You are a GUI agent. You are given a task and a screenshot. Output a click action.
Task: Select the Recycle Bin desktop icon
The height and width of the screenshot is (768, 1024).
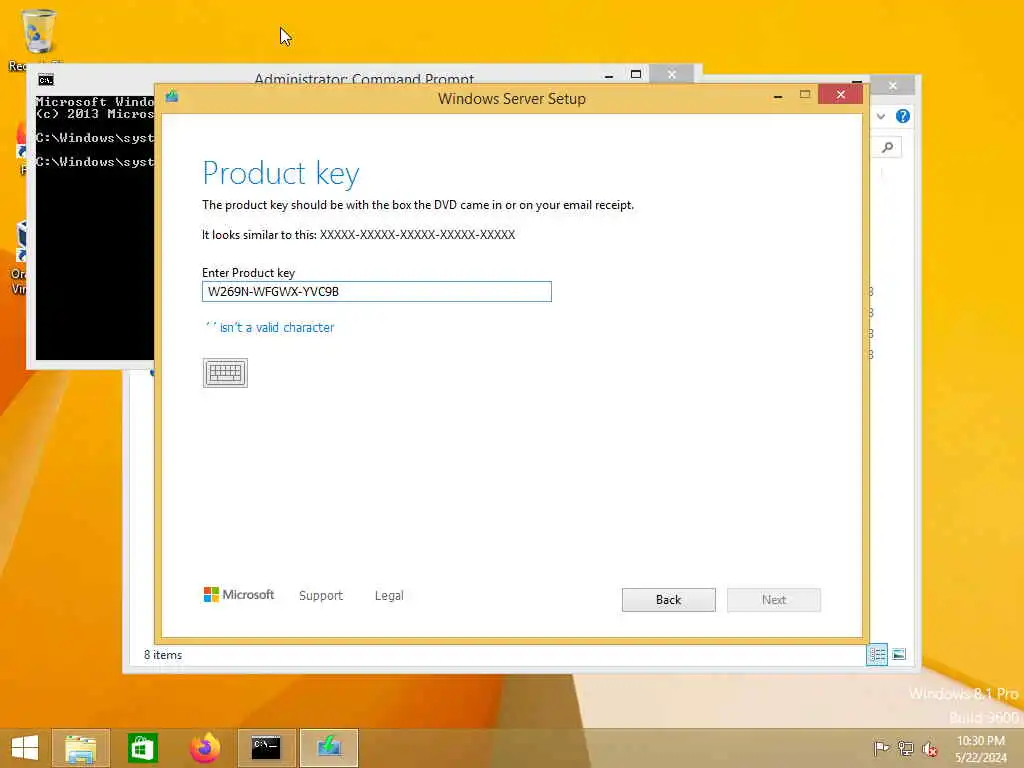37,39
